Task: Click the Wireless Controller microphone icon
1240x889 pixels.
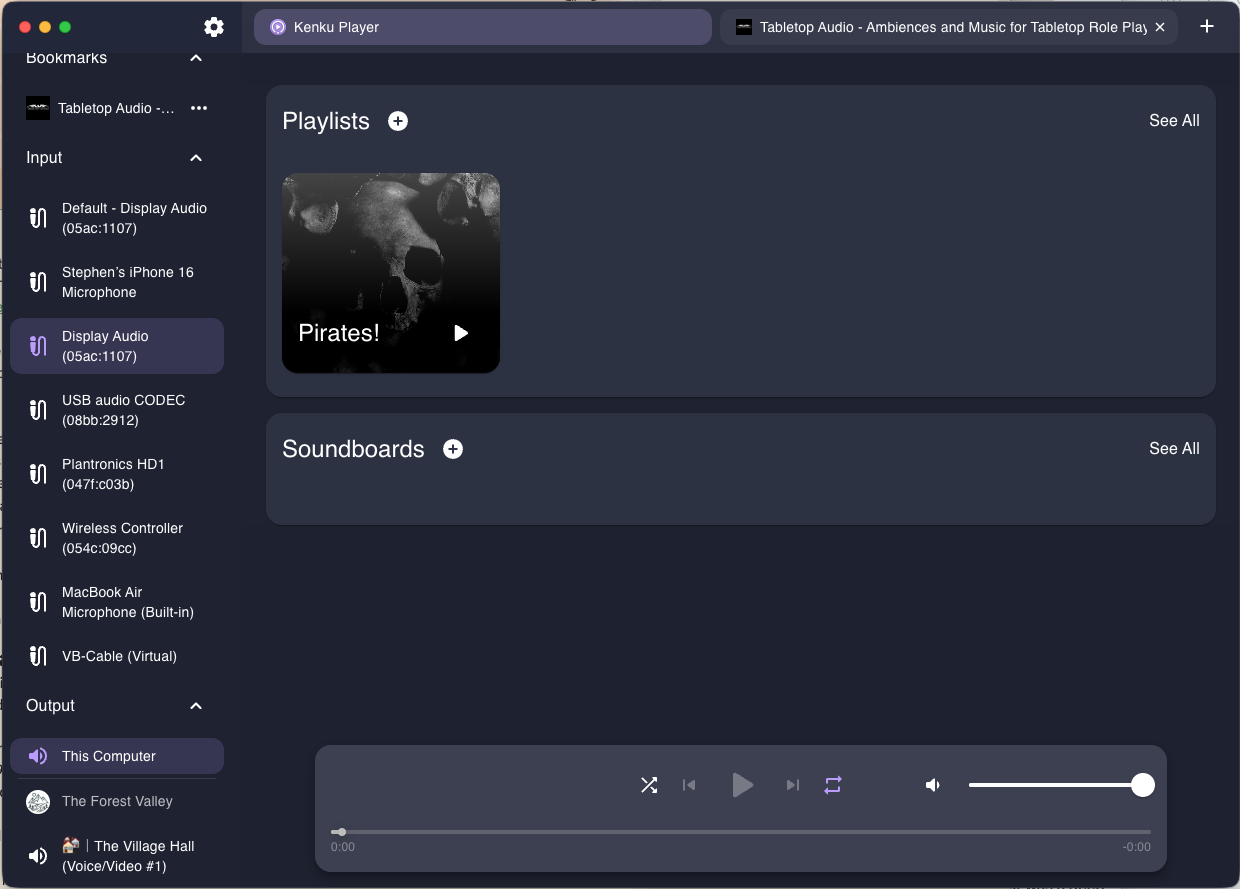Action: (38, 538)
